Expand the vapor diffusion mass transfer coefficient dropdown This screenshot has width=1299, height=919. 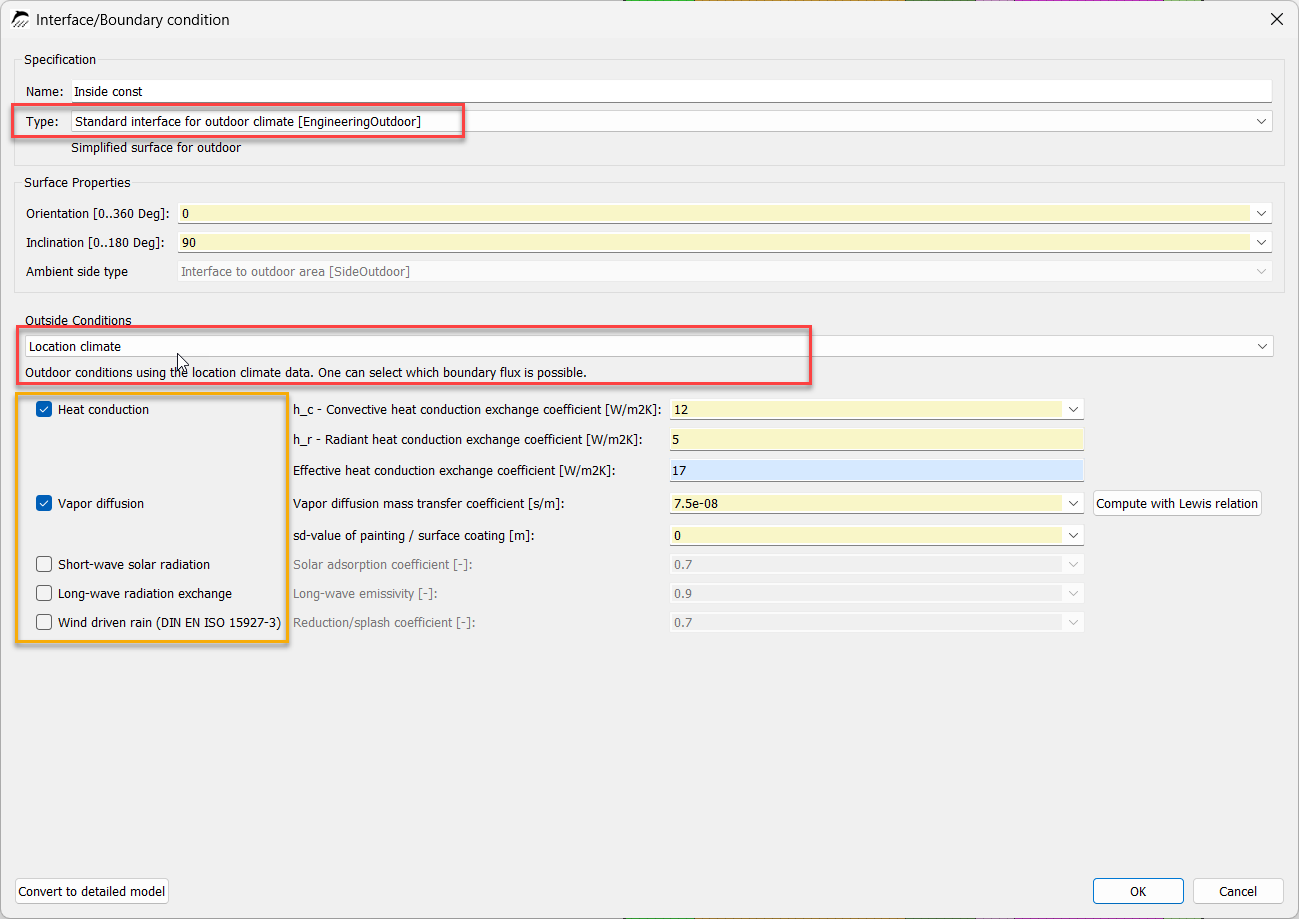coord(1073,503)
